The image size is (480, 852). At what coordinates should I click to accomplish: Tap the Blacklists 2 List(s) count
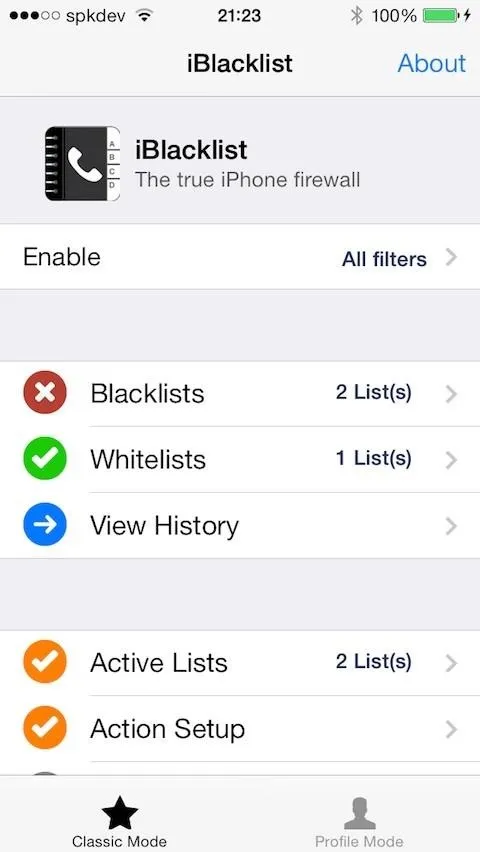tap(373, 392)
